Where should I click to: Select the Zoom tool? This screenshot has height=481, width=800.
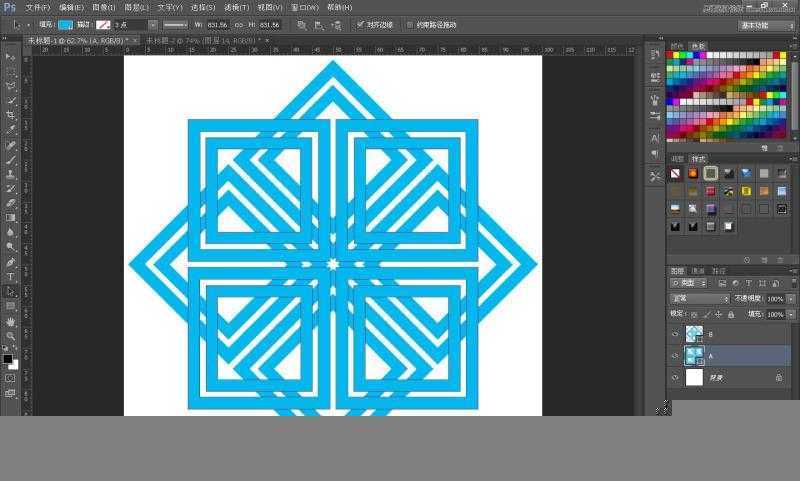(10, 336)
